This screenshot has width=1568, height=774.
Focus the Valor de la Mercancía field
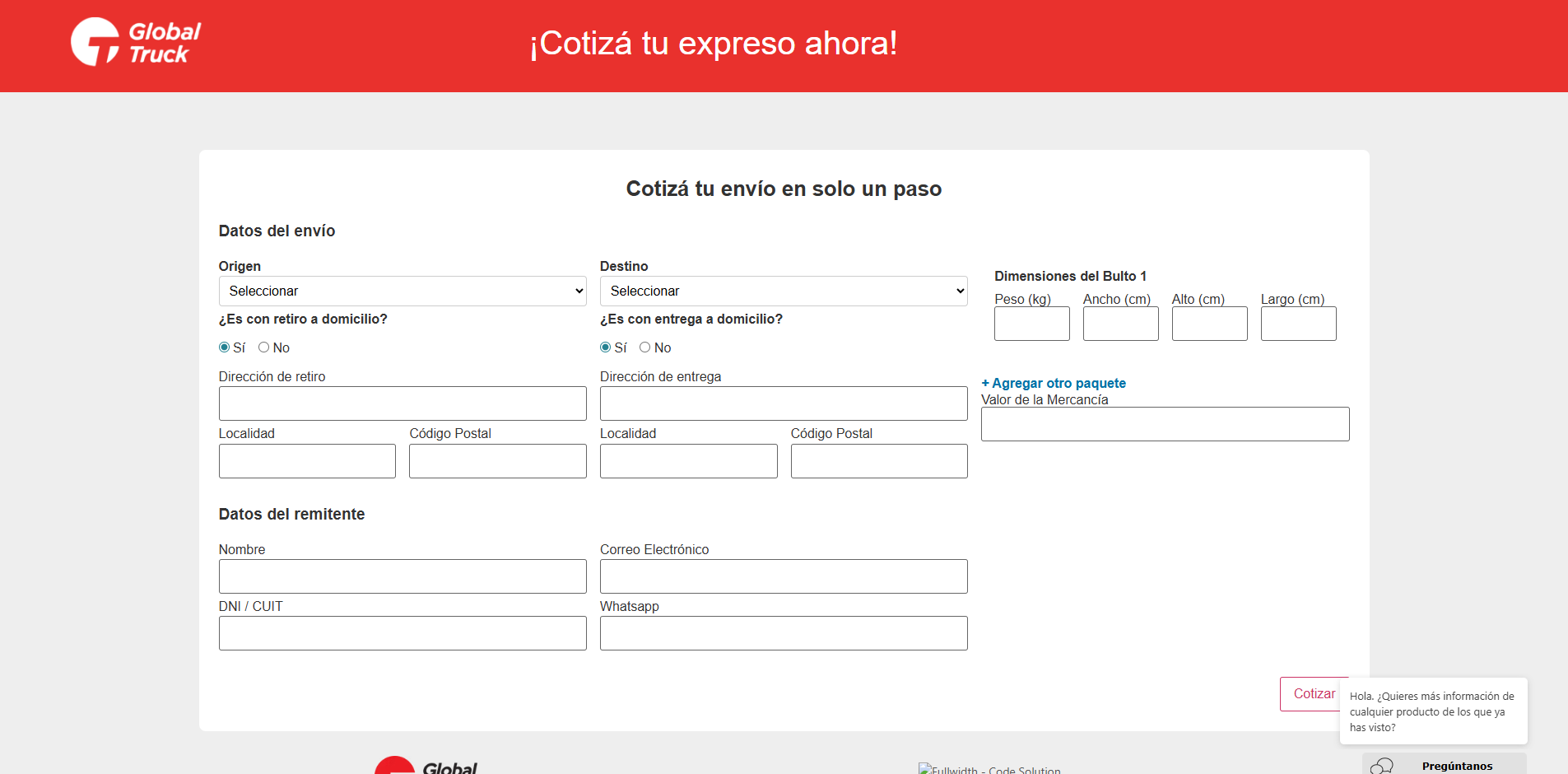click(x=1166, y=424)
